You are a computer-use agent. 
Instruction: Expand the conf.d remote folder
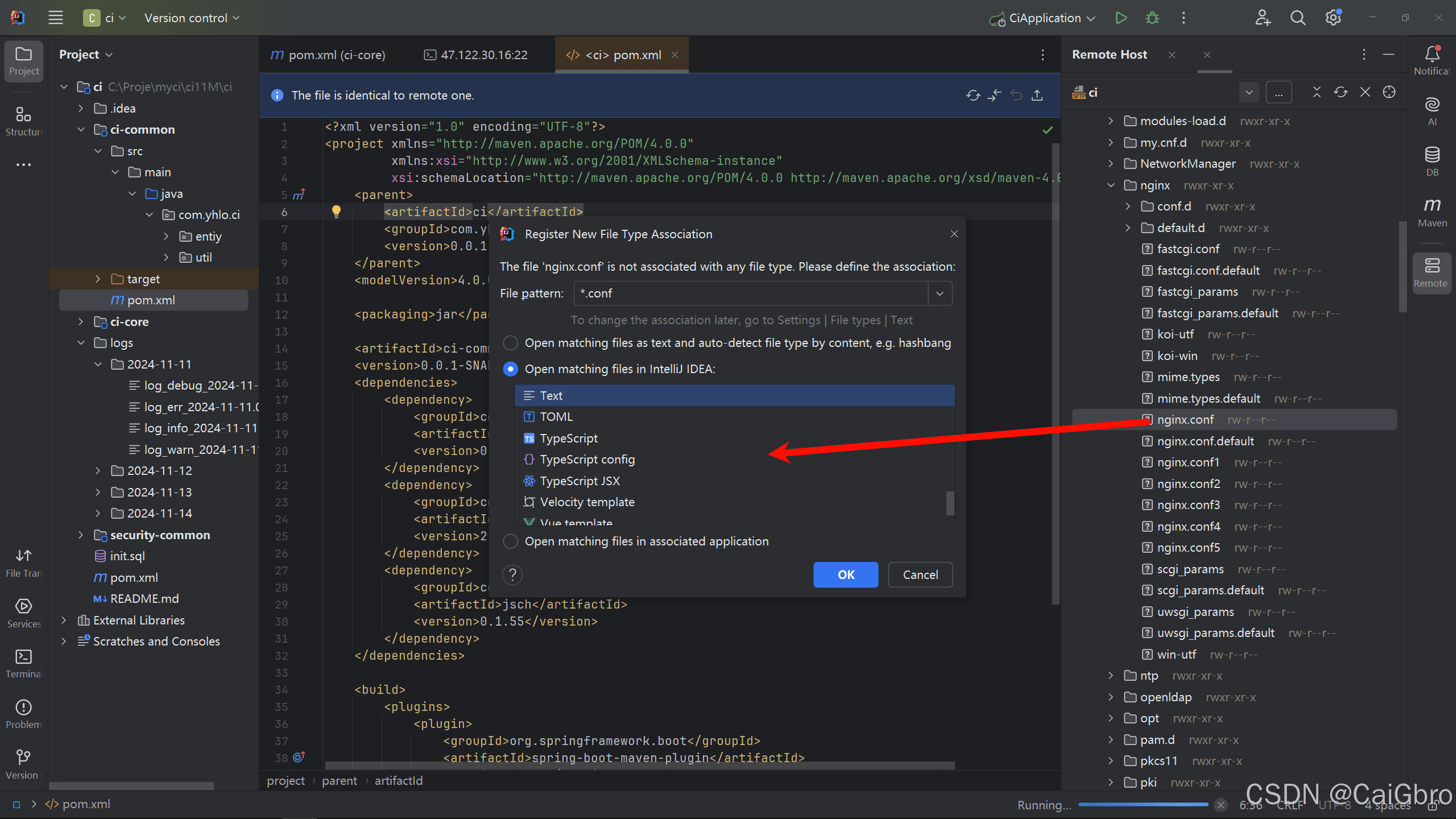click(1128, 206)
